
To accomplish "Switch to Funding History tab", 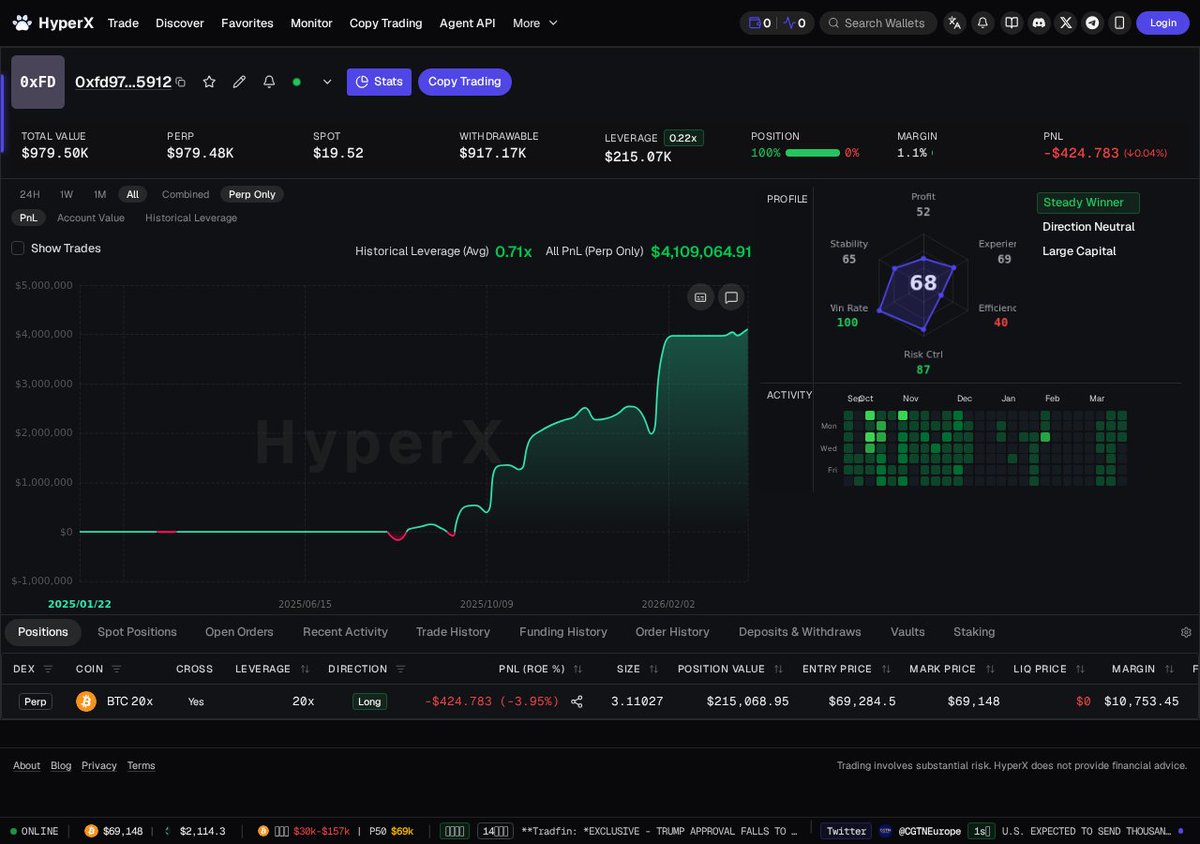I will [x=563, y=632].
